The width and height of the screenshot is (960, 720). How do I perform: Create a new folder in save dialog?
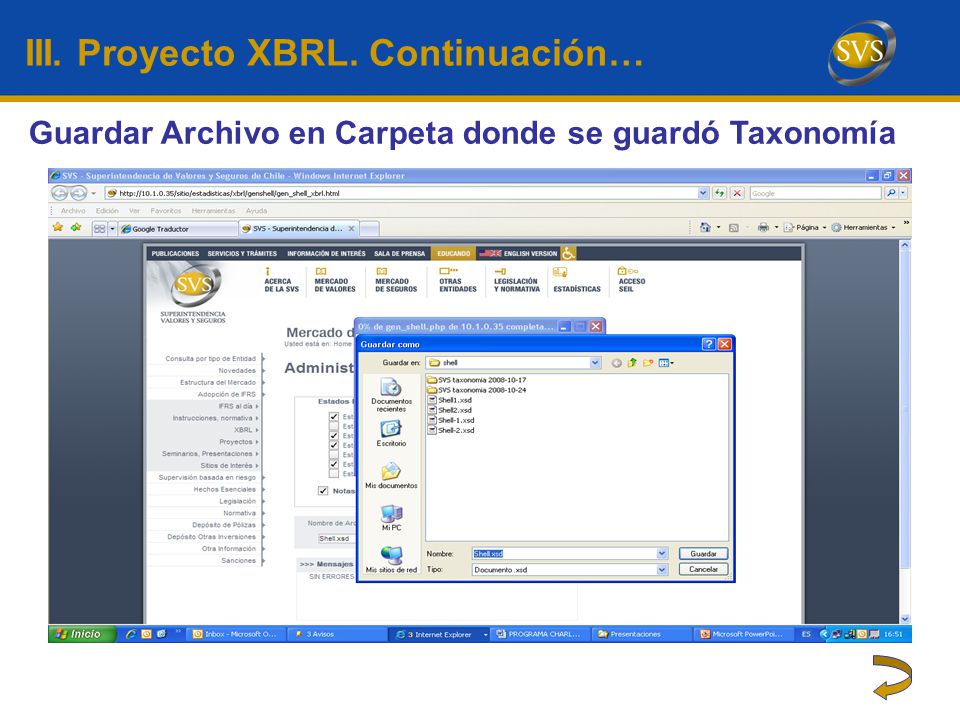648,363
